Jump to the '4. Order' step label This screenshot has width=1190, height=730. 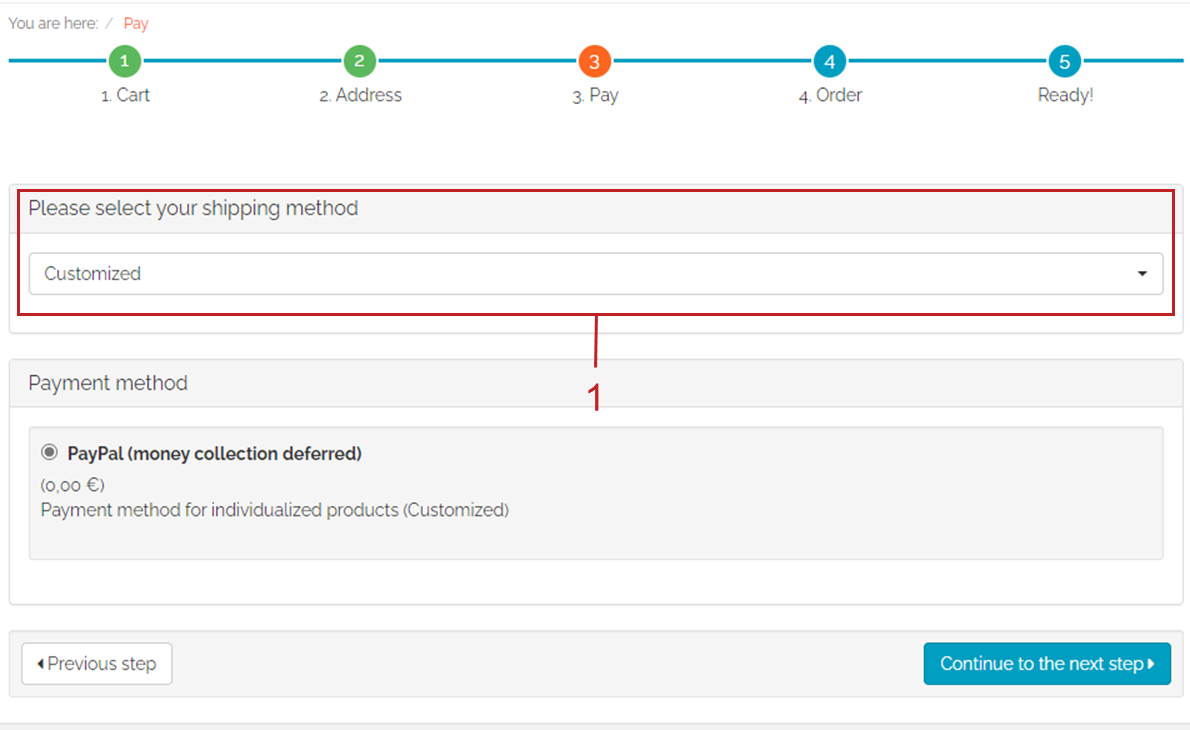(830, 95)
